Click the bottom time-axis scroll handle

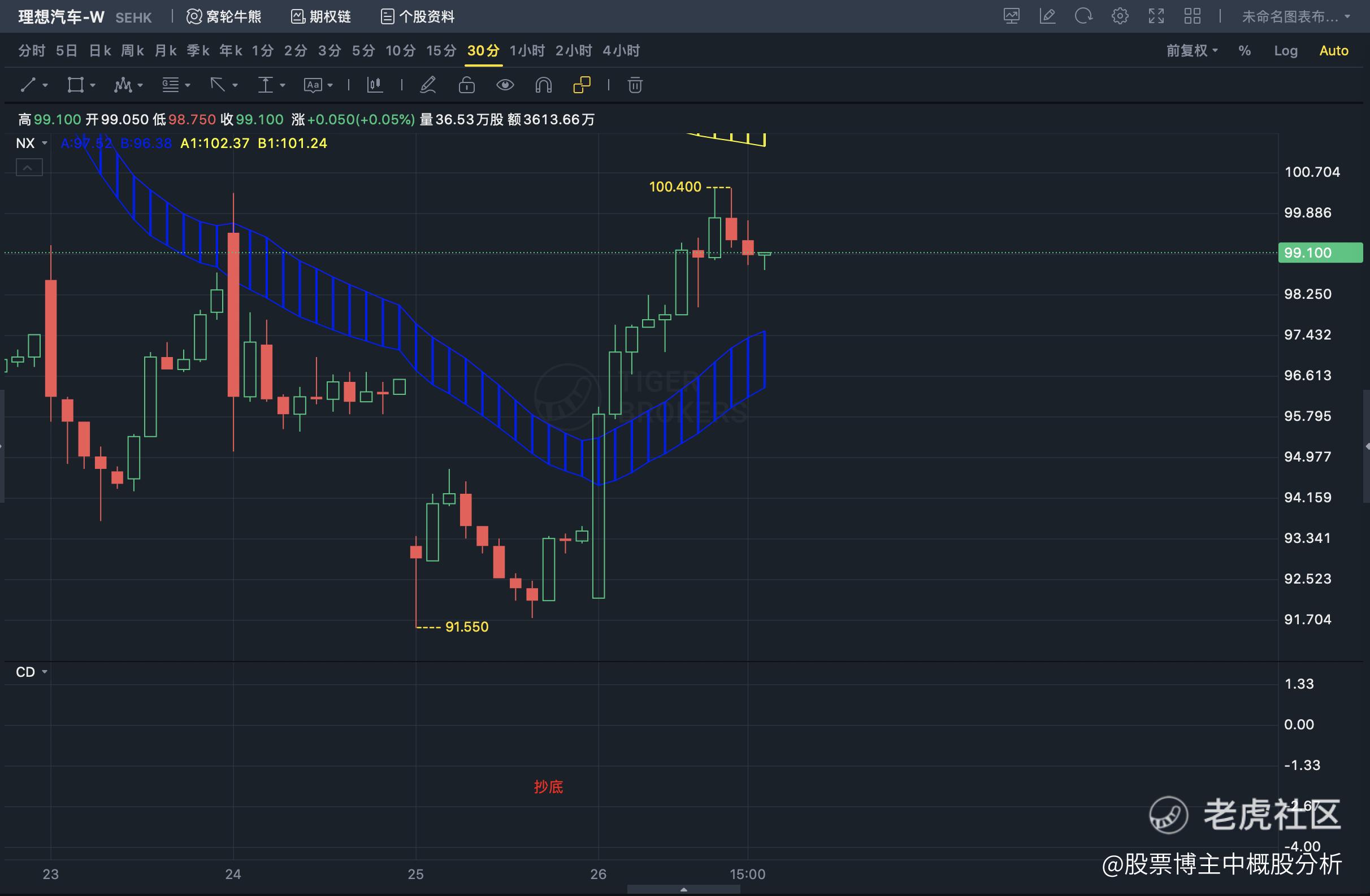point(683,890)
